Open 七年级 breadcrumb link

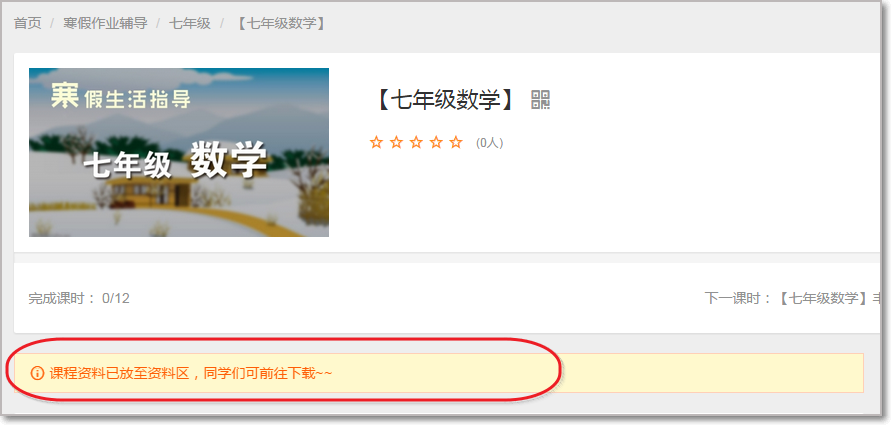point(190,23)
